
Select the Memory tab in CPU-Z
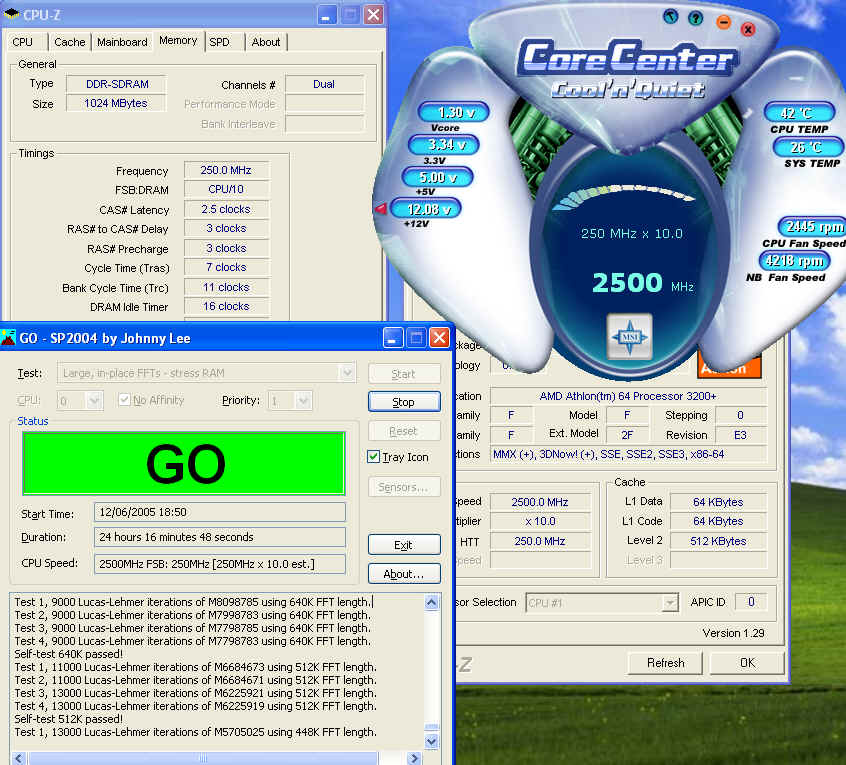[x=178, y=40]
